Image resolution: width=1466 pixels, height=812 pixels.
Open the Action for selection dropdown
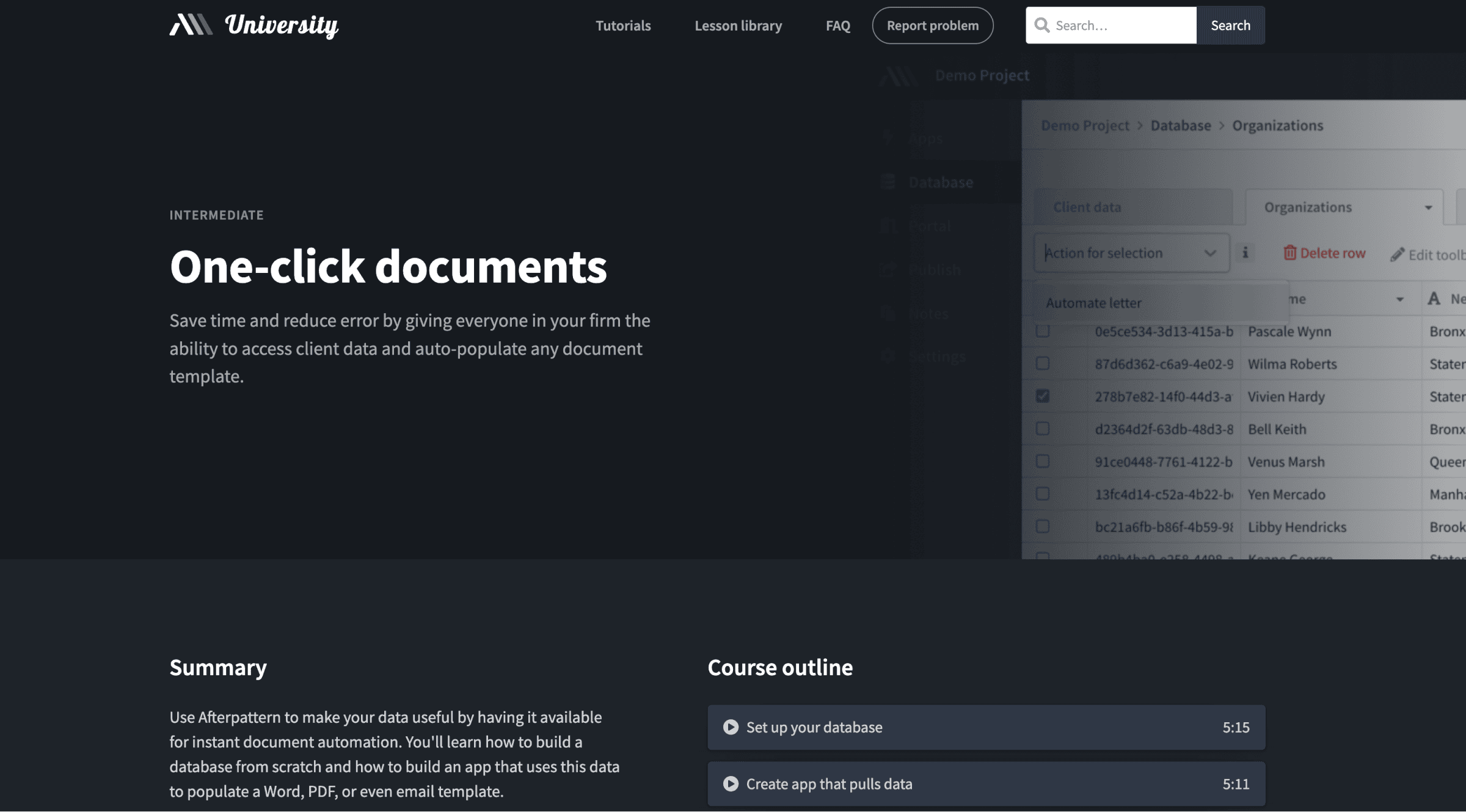pos(1131,252)
